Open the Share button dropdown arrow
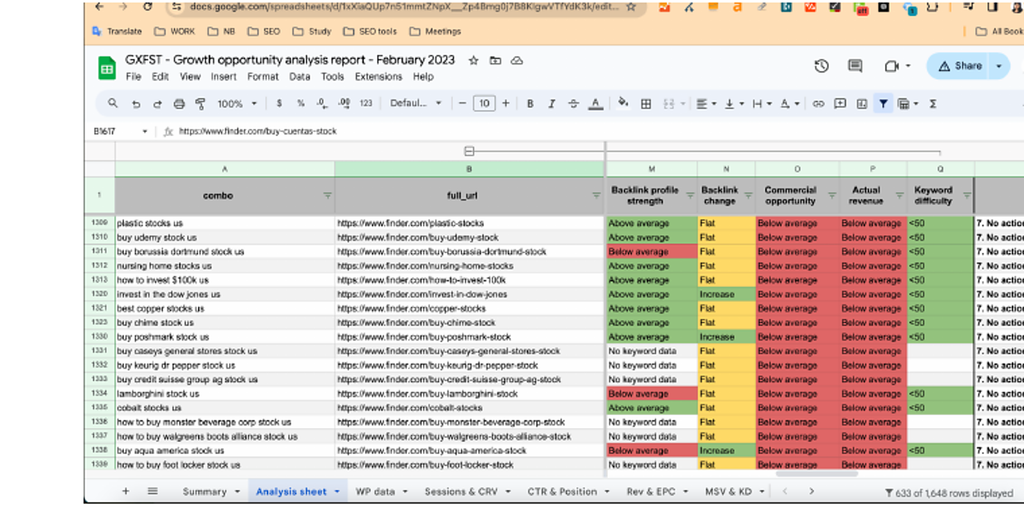This screenshot has width=1024, height=525. pos(999,66)
